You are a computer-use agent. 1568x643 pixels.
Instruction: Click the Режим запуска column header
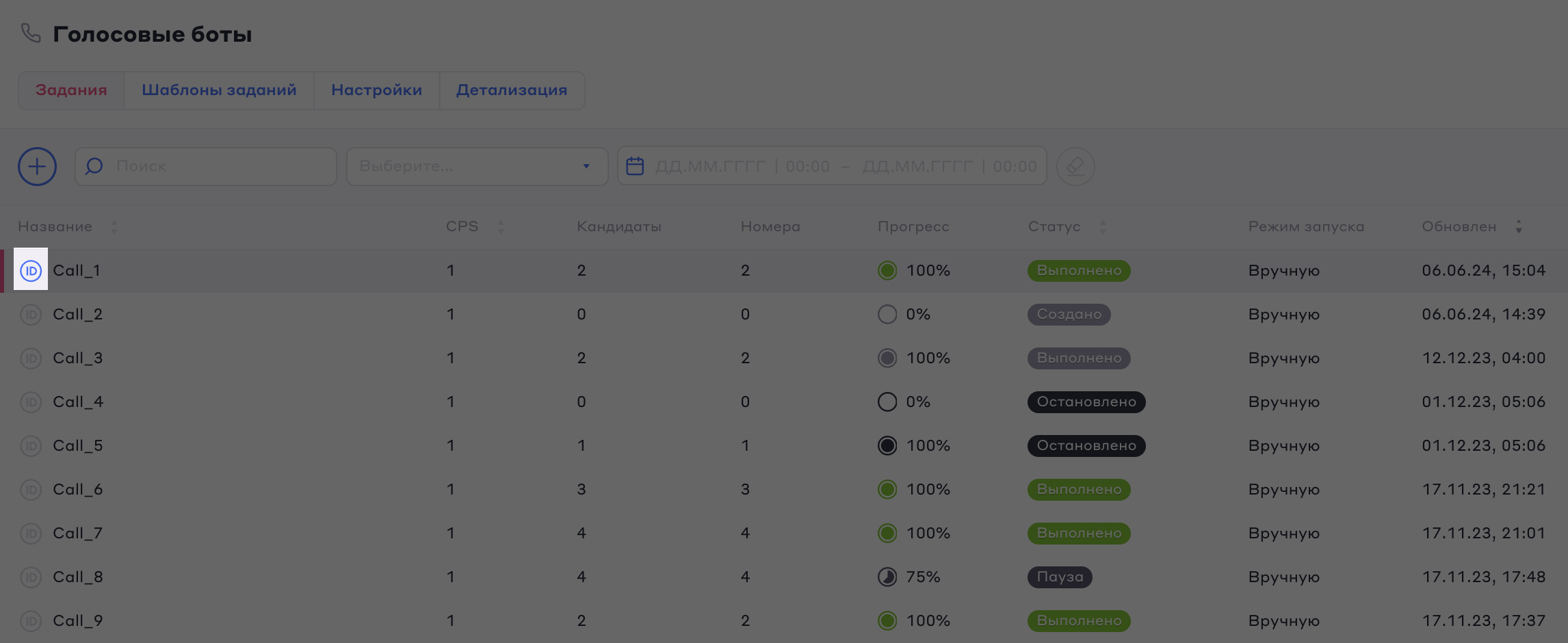1306,227
